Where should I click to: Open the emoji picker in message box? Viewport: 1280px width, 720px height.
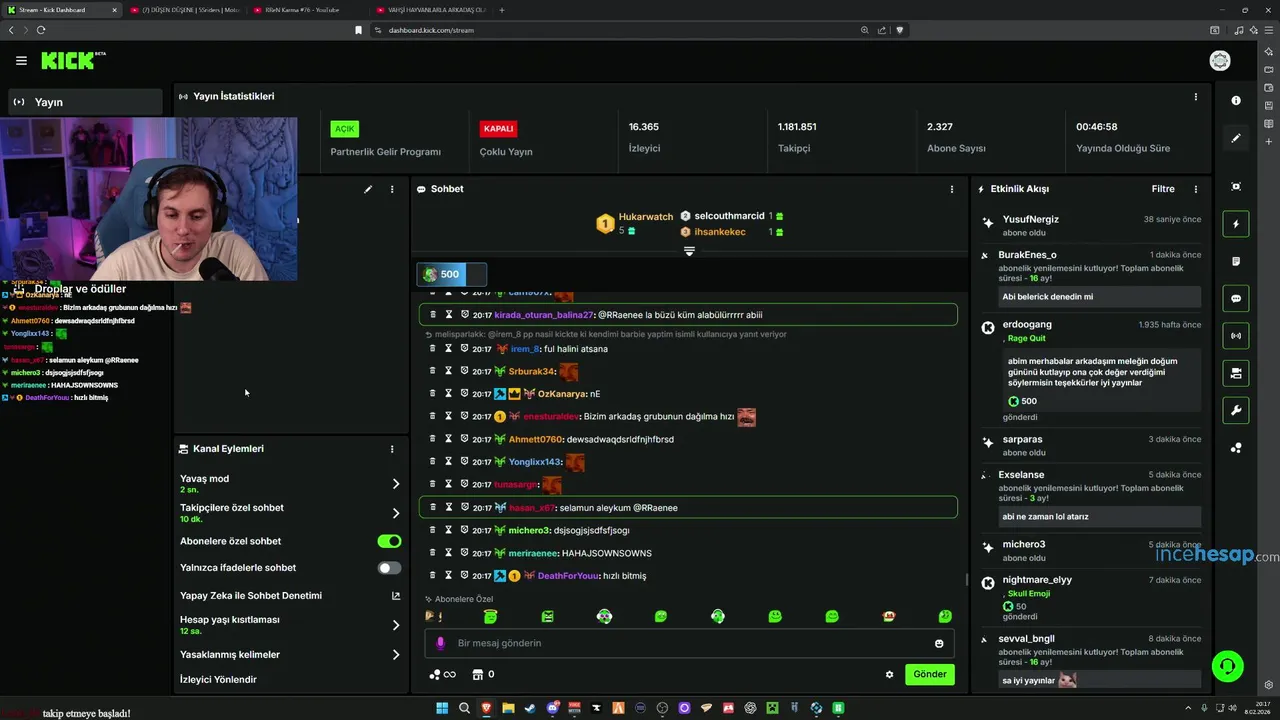pos(939,643)
